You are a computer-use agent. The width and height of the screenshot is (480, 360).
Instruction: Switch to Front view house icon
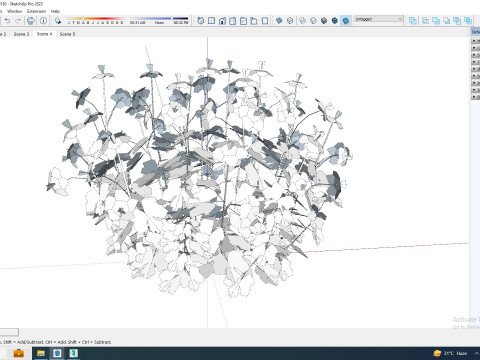tap(222, 21)
